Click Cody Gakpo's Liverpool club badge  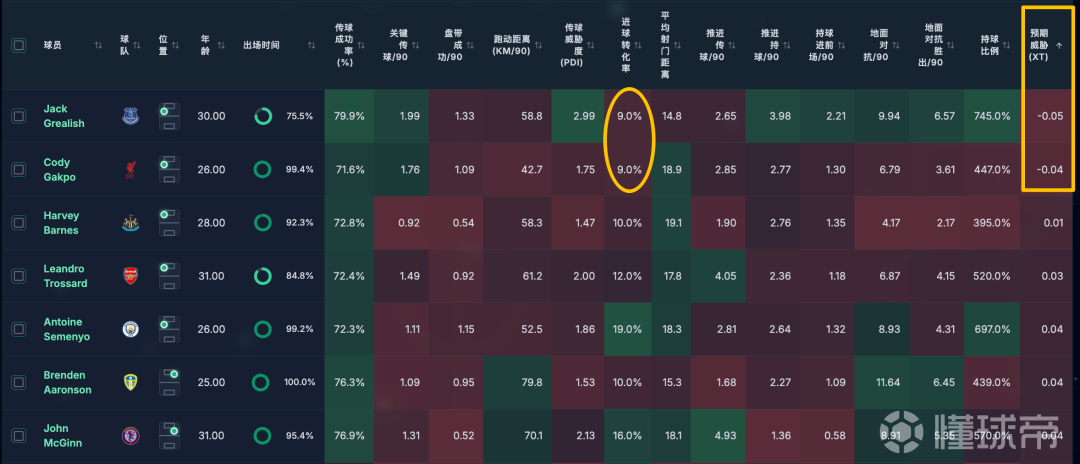tap(130, 169)
